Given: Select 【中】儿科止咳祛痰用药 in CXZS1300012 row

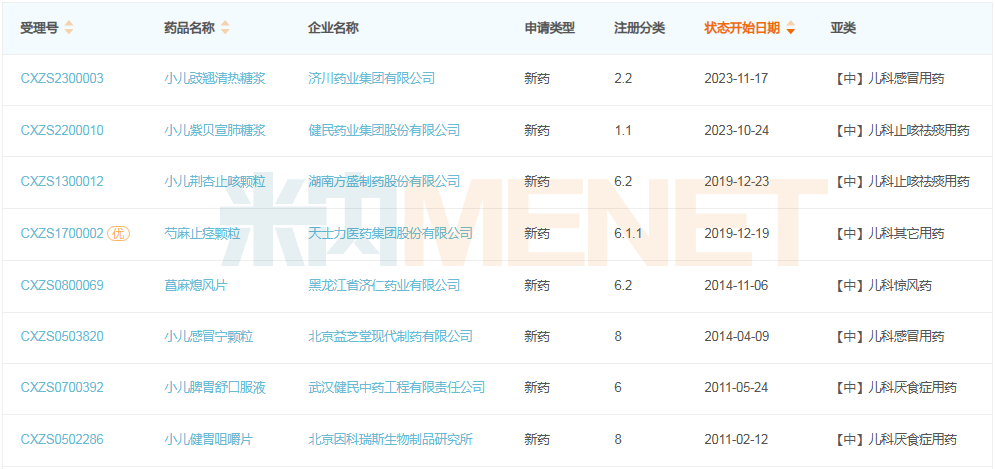Looking at the screenshot, I should 901,182.
